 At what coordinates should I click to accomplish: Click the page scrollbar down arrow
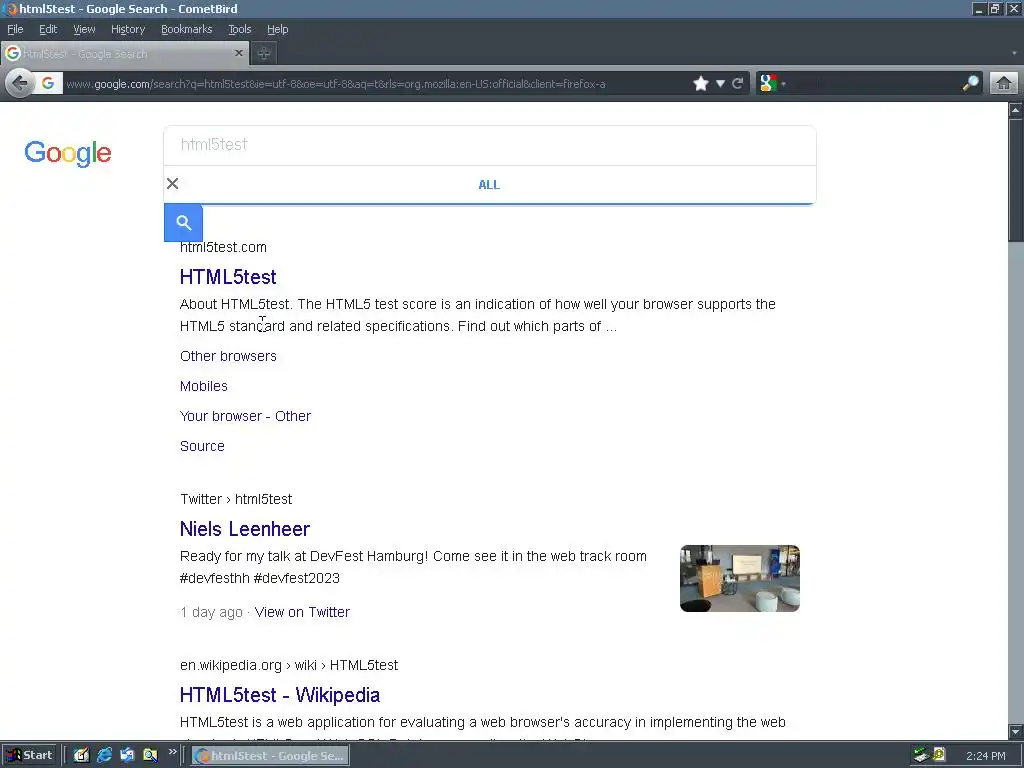click(x=1016, y=731)
